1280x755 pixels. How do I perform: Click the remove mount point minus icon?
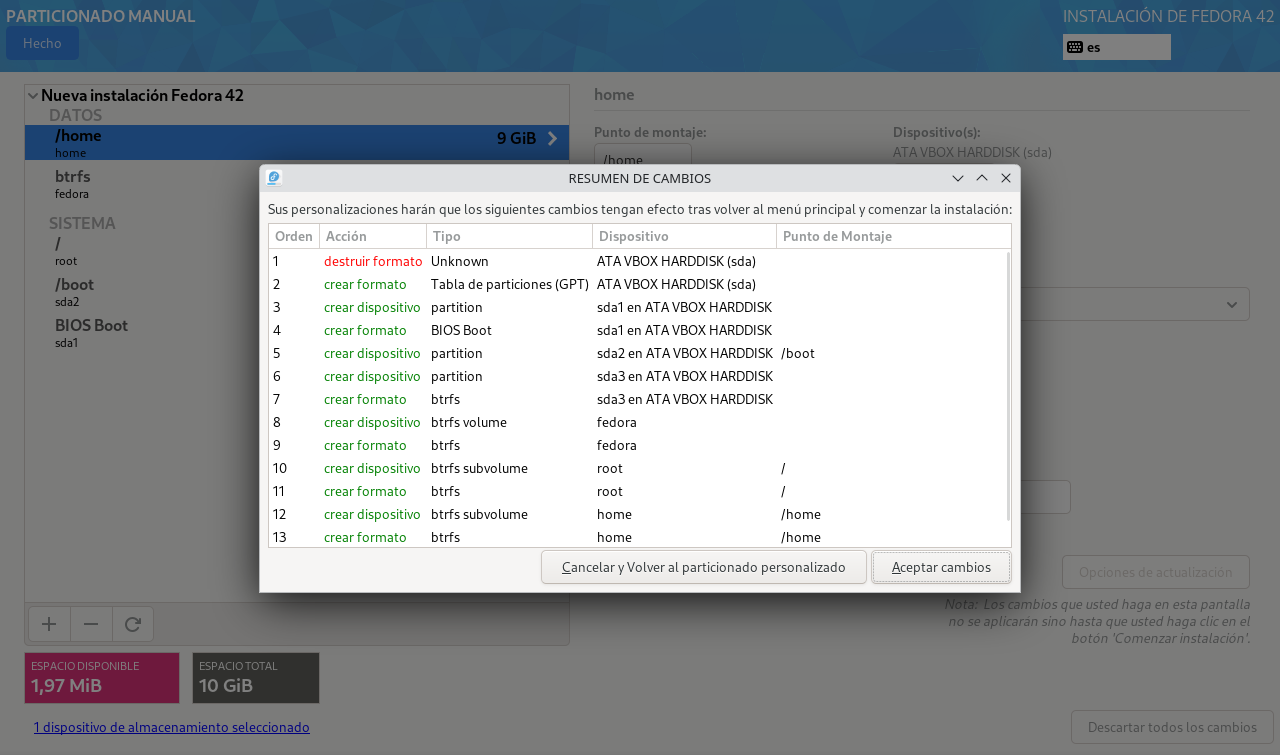[91, 624]
